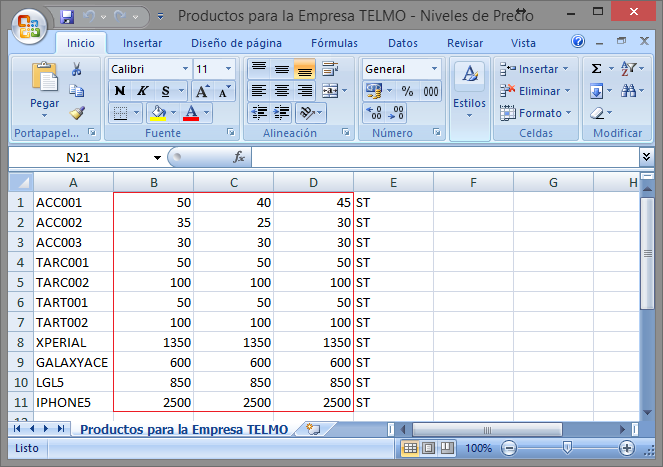Pick the yellow fill color button
Viewport: 663px width, 467px height.
[158, 113]
